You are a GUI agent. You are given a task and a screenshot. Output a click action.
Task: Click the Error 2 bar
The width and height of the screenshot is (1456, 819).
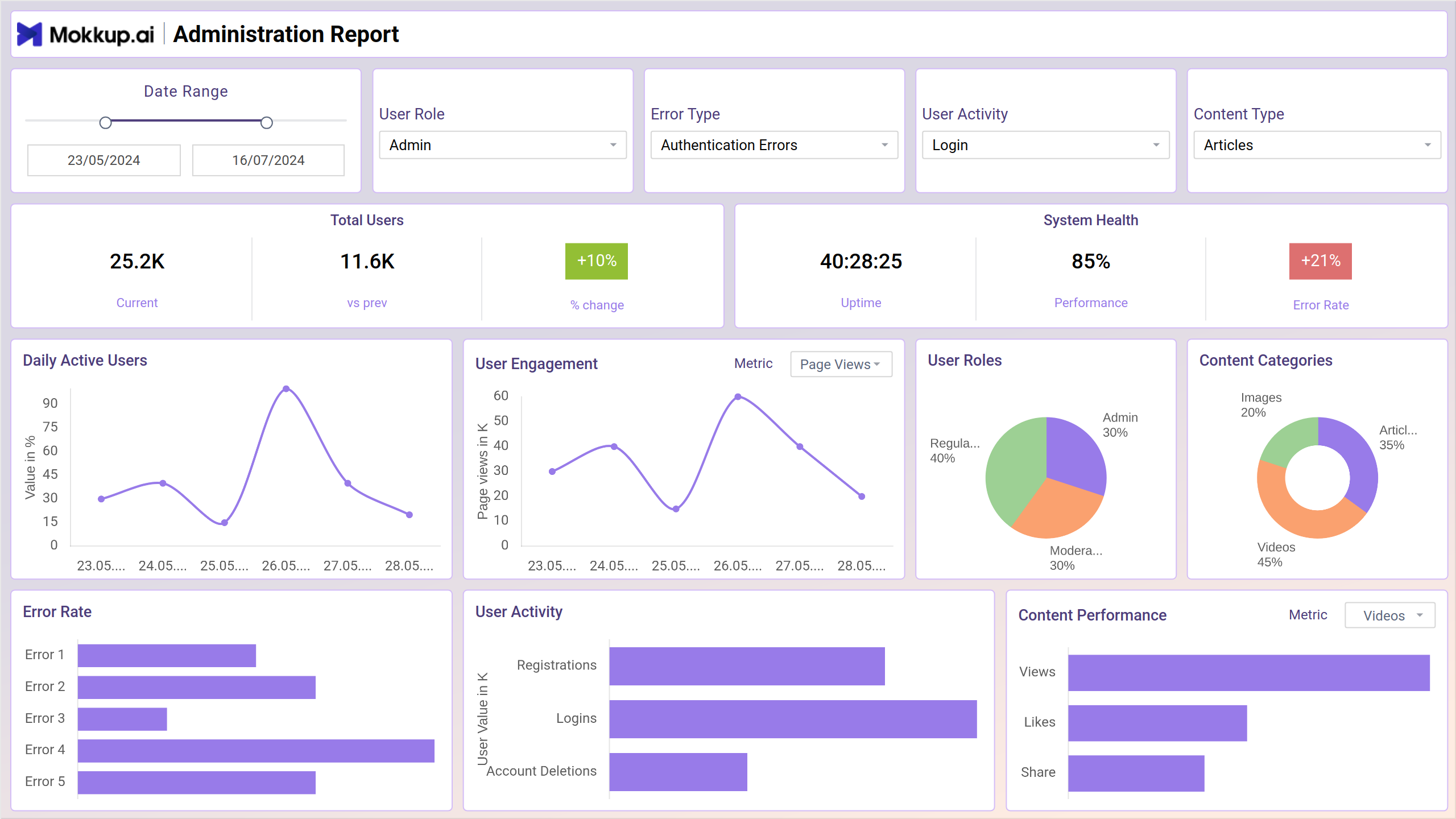(x=197, y=687)
